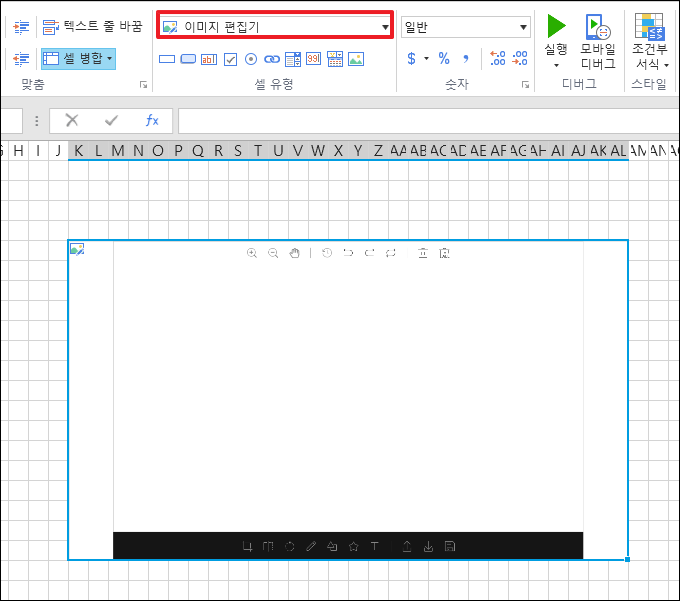
Task: Select the pencil draw tool
Action: [311, 546]
